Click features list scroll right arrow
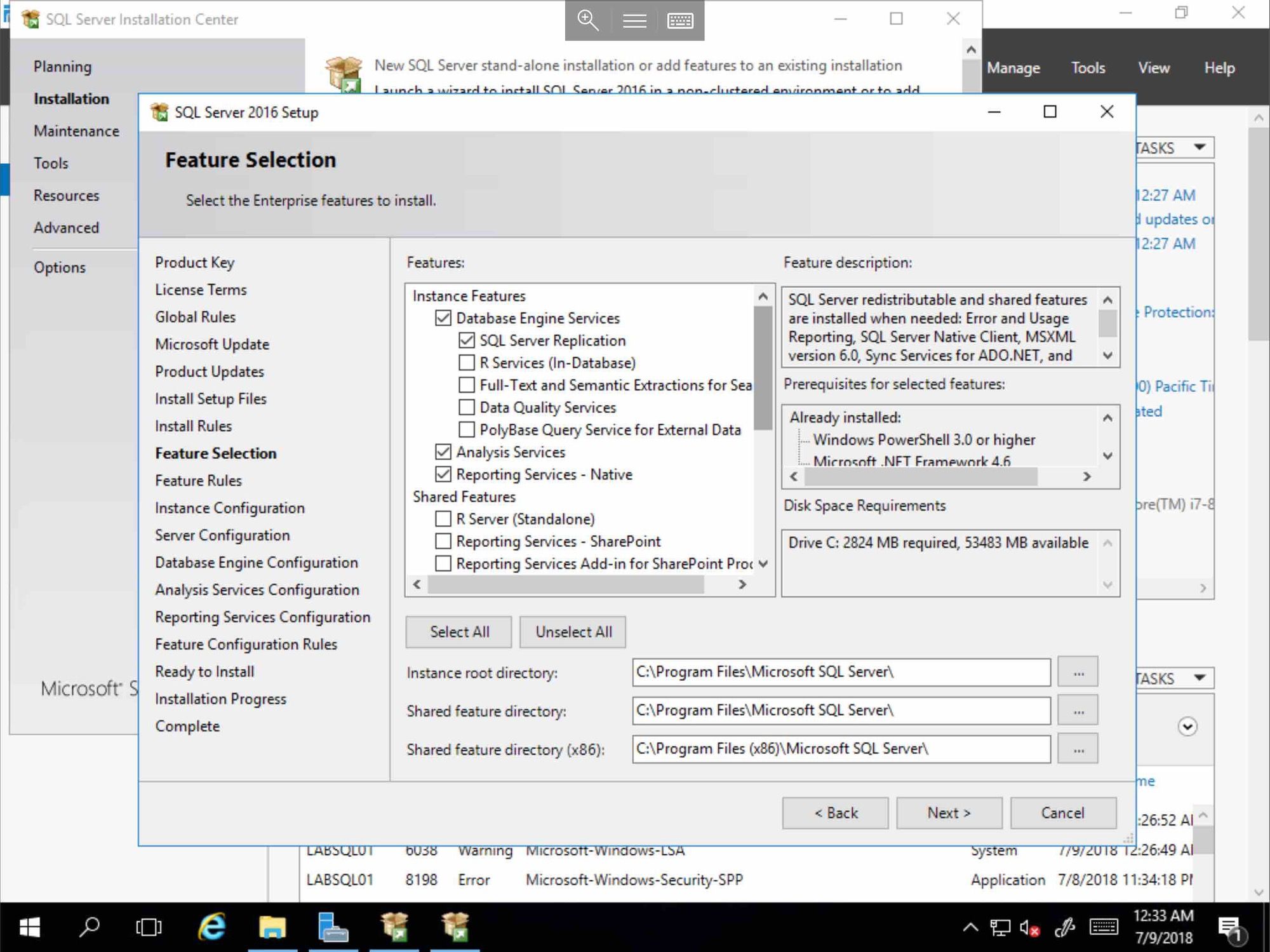Screen dimensions: 1270x952 coord(742,584)
